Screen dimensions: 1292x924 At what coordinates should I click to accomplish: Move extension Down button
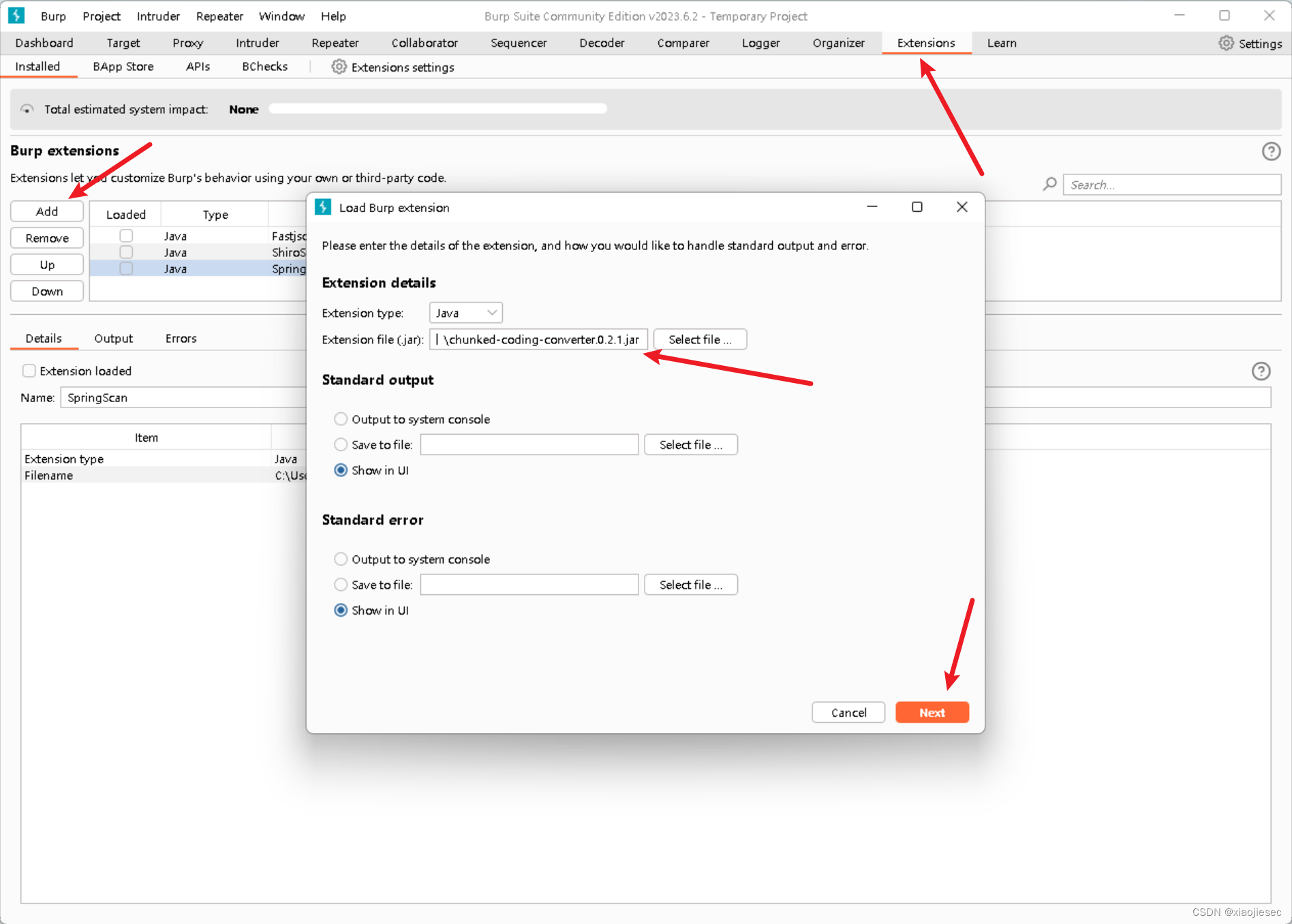click(x=47, y=291)
